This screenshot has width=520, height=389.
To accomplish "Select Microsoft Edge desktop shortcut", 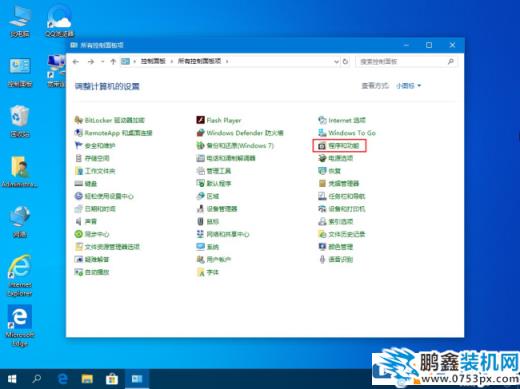I will [20, 326].
